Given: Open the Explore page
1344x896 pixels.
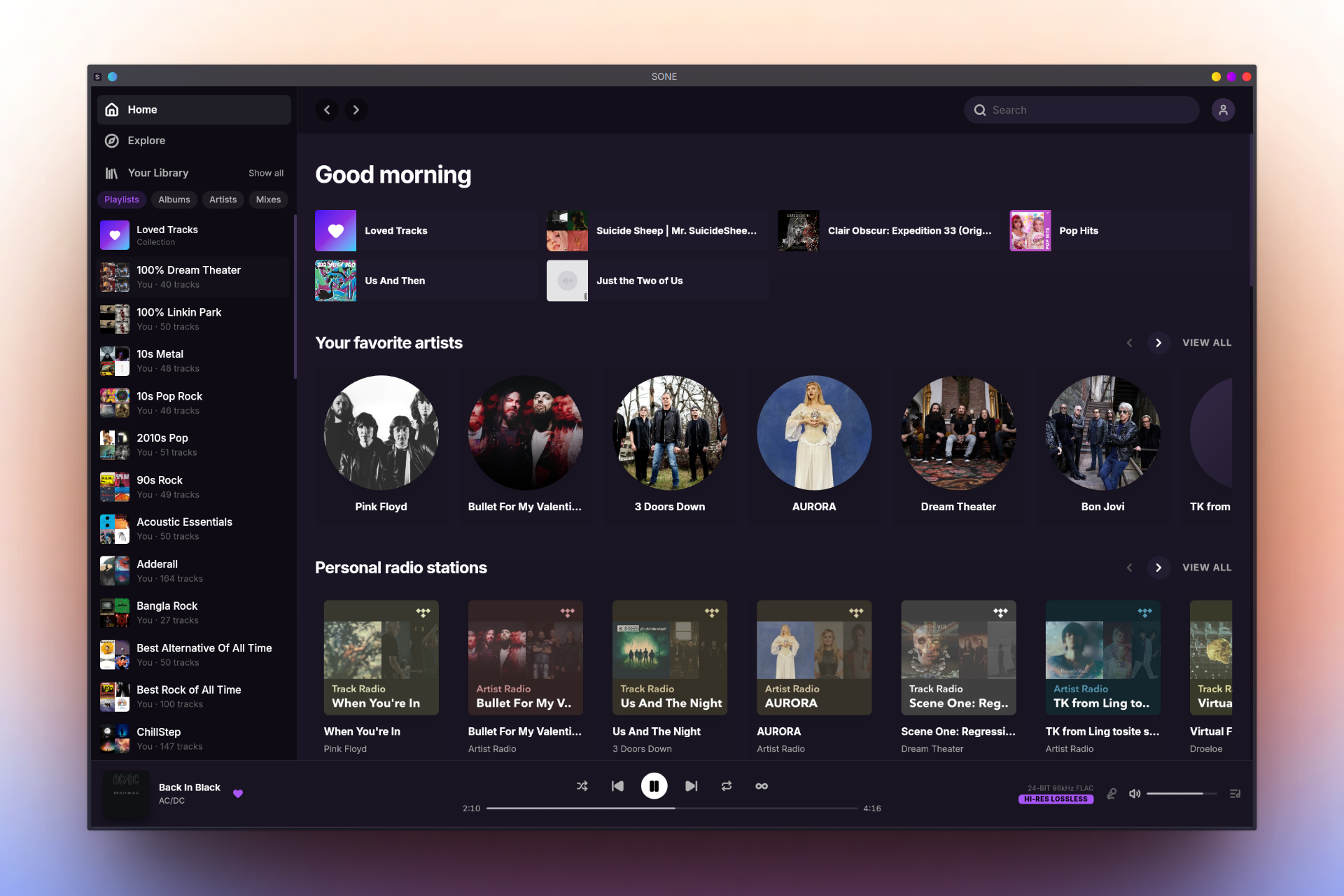Looking at the screenshot, I should 194,141.
